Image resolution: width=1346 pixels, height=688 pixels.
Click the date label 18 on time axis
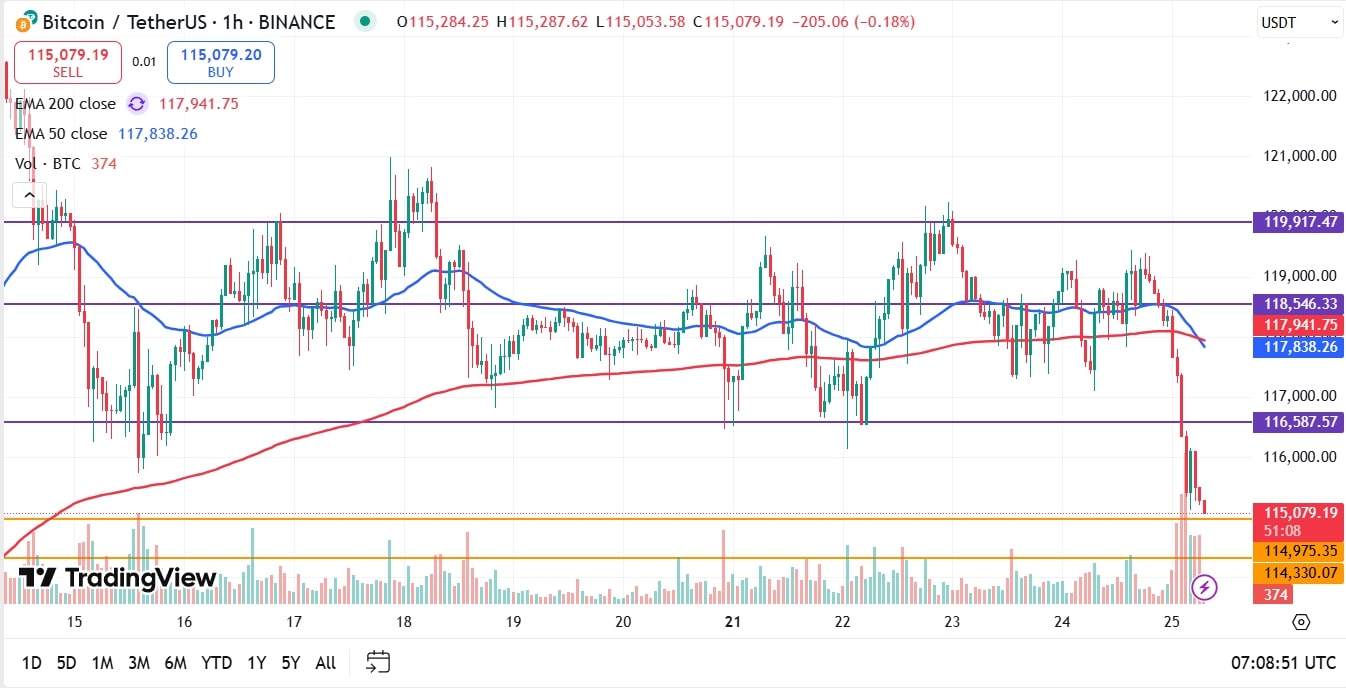[x=403, y=622]
